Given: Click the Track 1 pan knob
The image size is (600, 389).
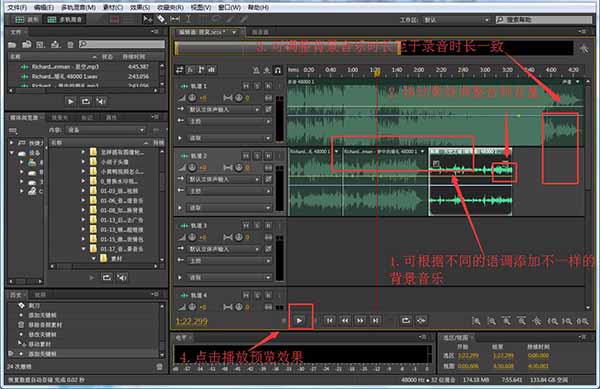Looking at the screenshot, I should (x=239, y=98).
